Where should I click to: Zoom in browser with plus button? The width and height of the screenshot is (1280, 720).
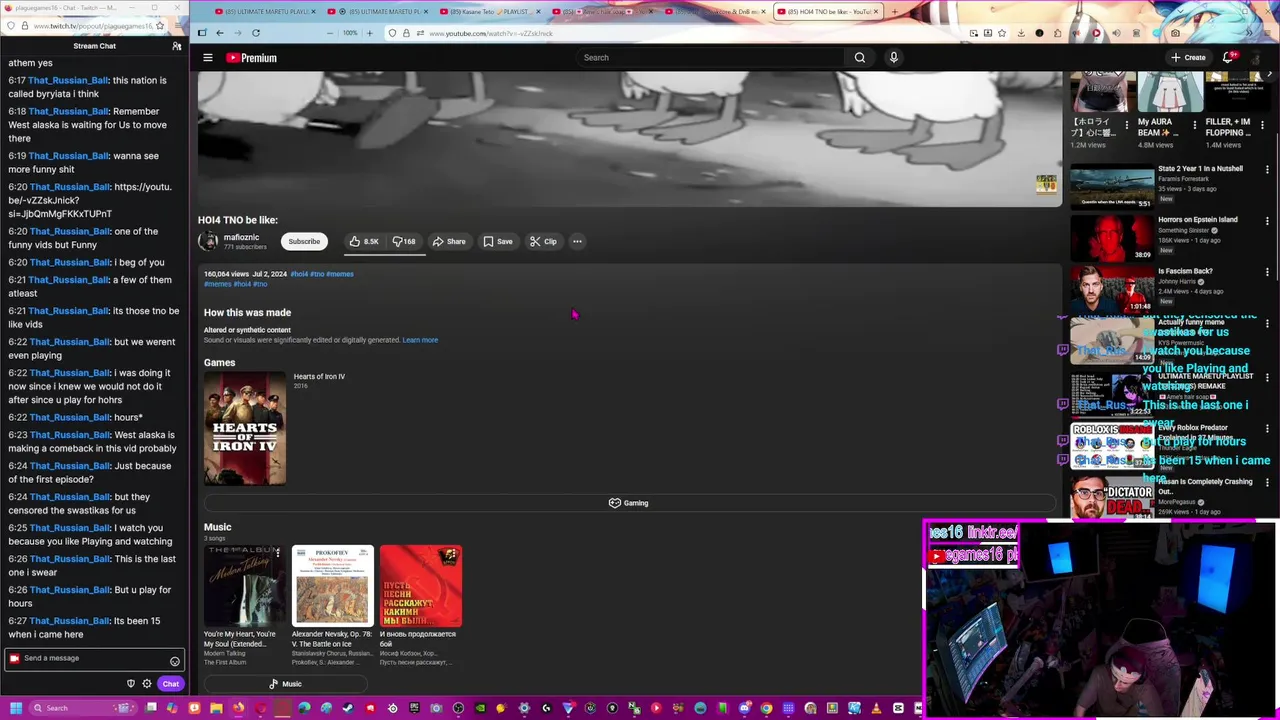(370, 33)
